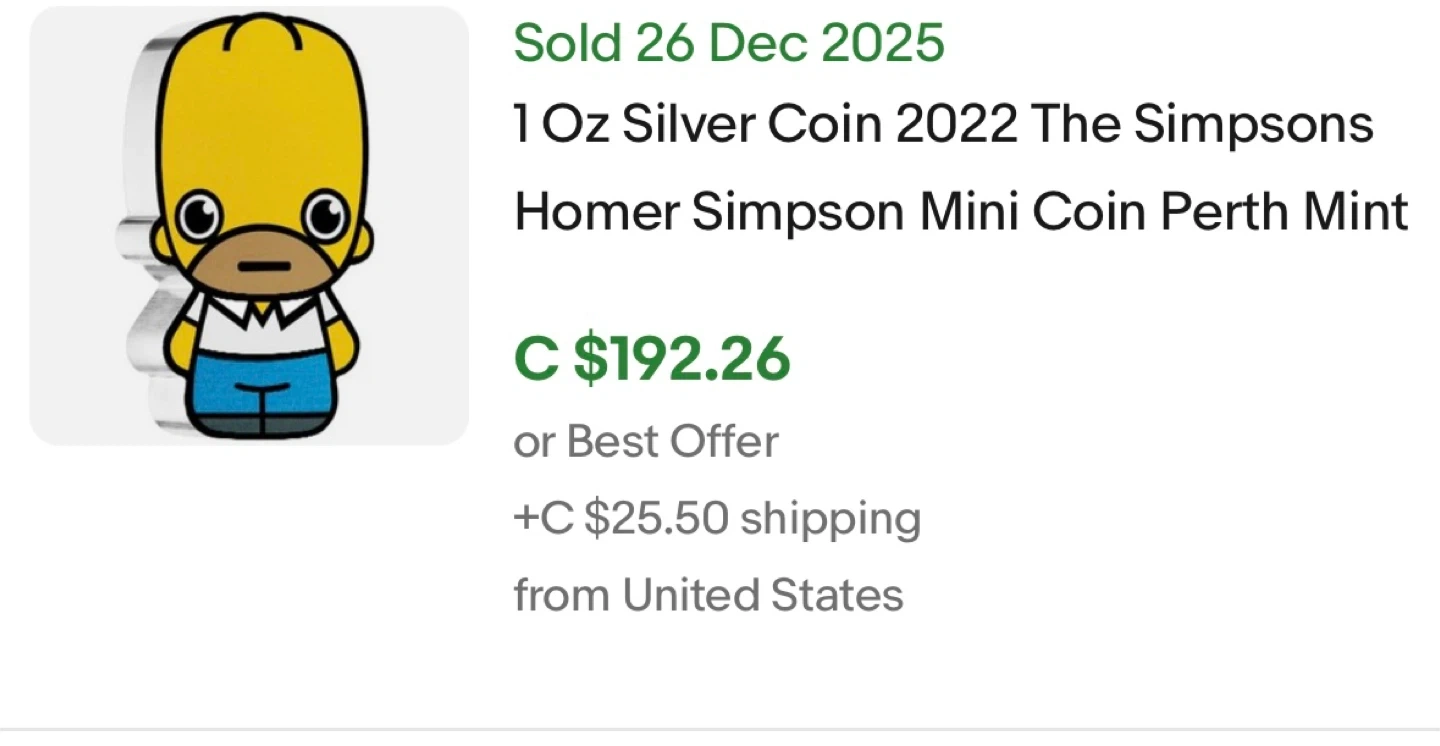Click the "from United States" location text
1440x746 pixels.
(x=708, y=595)
